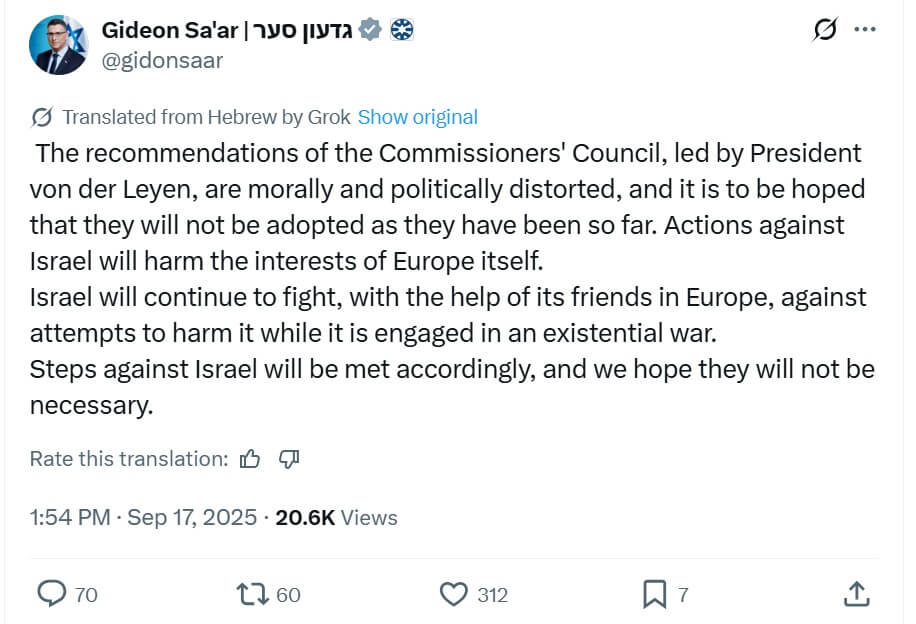The width and height of the screenshot is (916, 624).
Task: Share the post via the upload arrow
Action: (x=856, y=594)
